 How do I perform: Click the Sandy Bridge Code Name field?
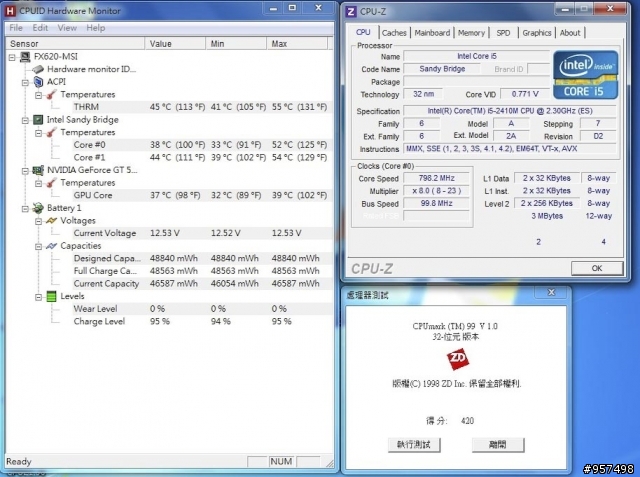[x=442, y=69]
